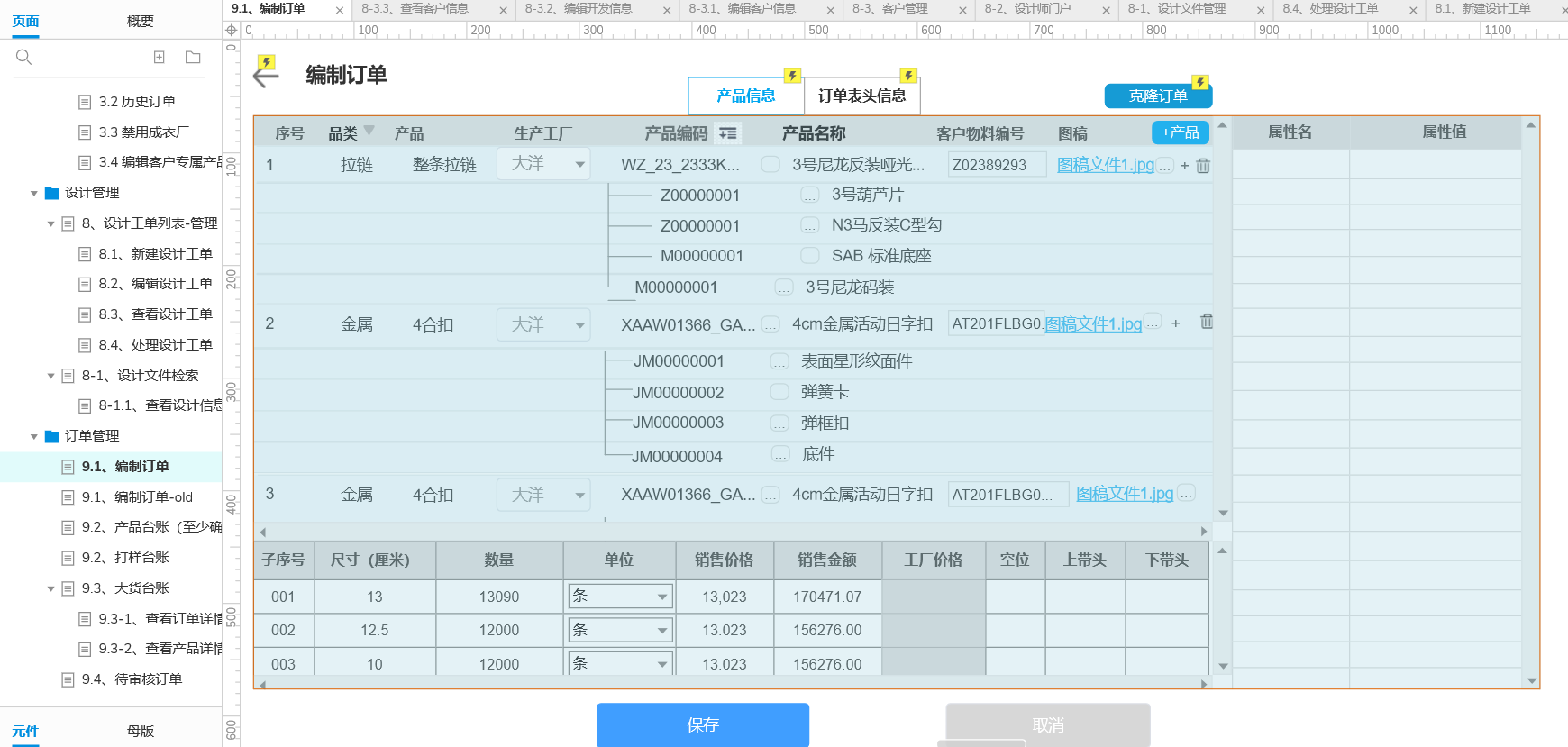The height and width of the screenshot is (747, 1568).
Task: Open the 单位 dropdown for sub-row 002
Action: 620,630
